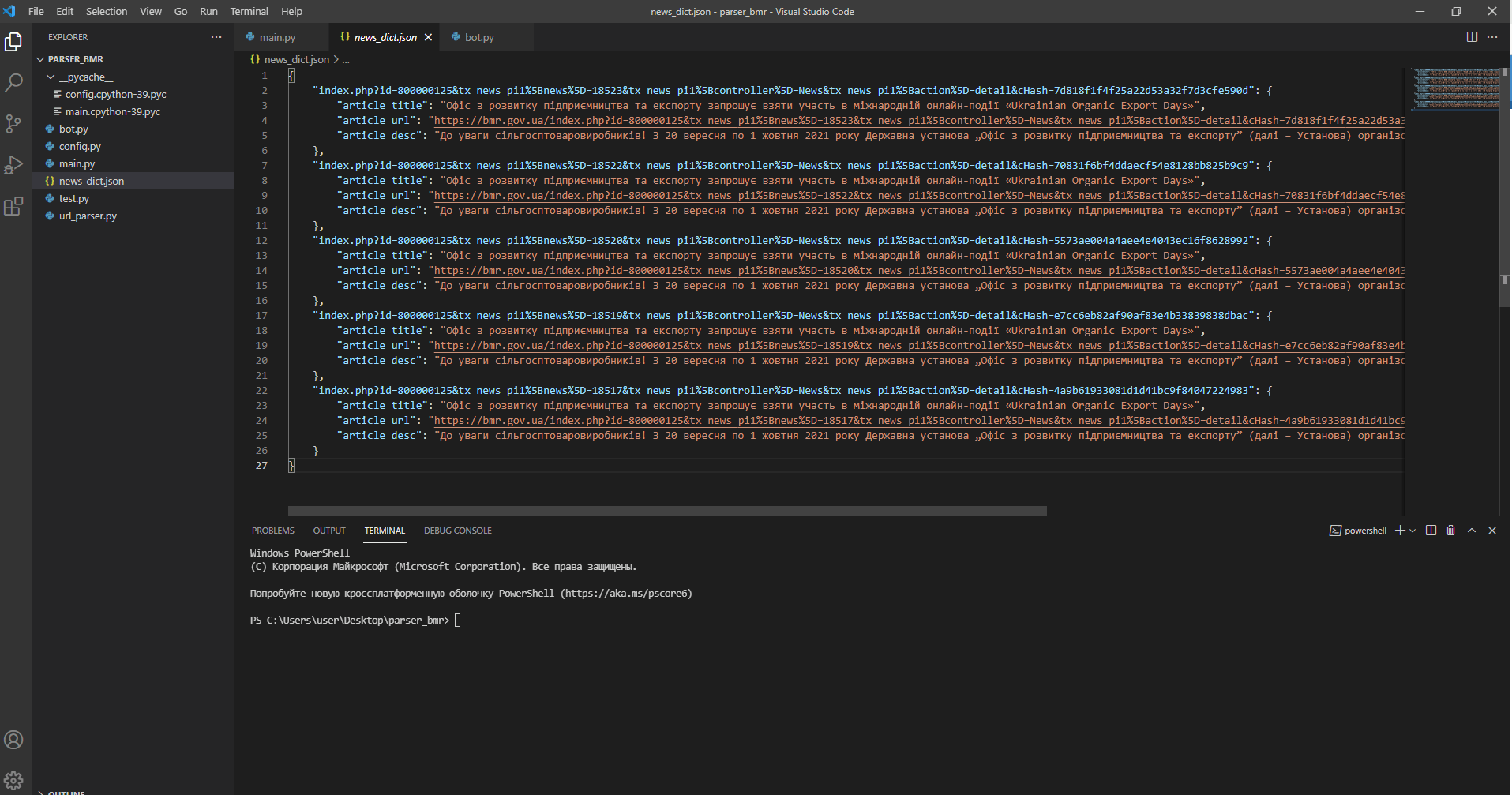Screen dimensions: 1512x795
Task: Split the editor to the right
Action: [x=1472, y=37]
